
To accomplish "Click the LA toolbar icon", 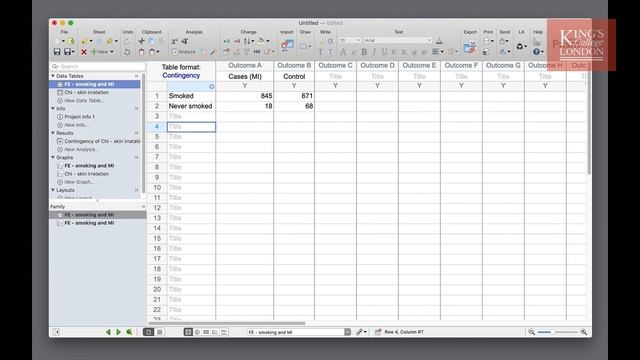I will 521,47.
